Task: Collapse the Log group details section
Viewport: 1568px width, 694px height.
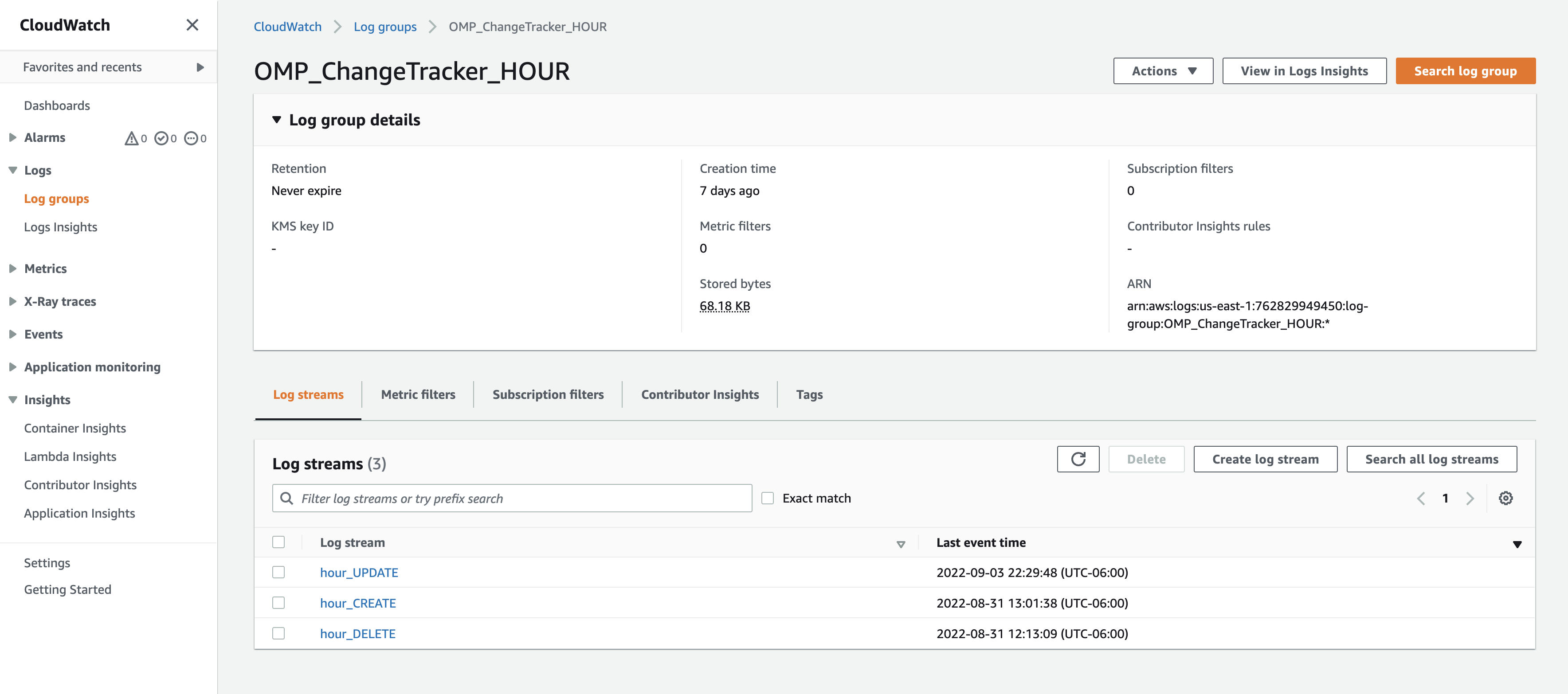Action: pos(276,120)
